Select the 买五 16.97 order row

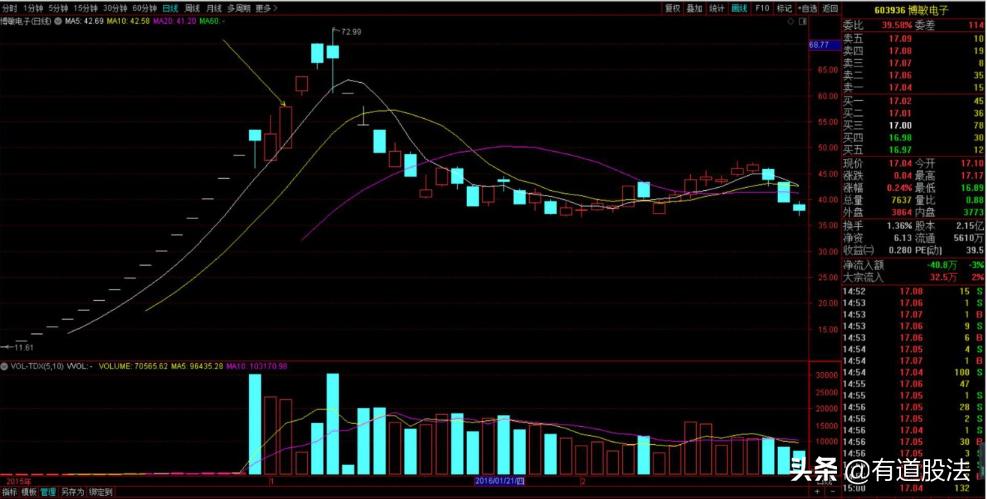coord(913,150)
